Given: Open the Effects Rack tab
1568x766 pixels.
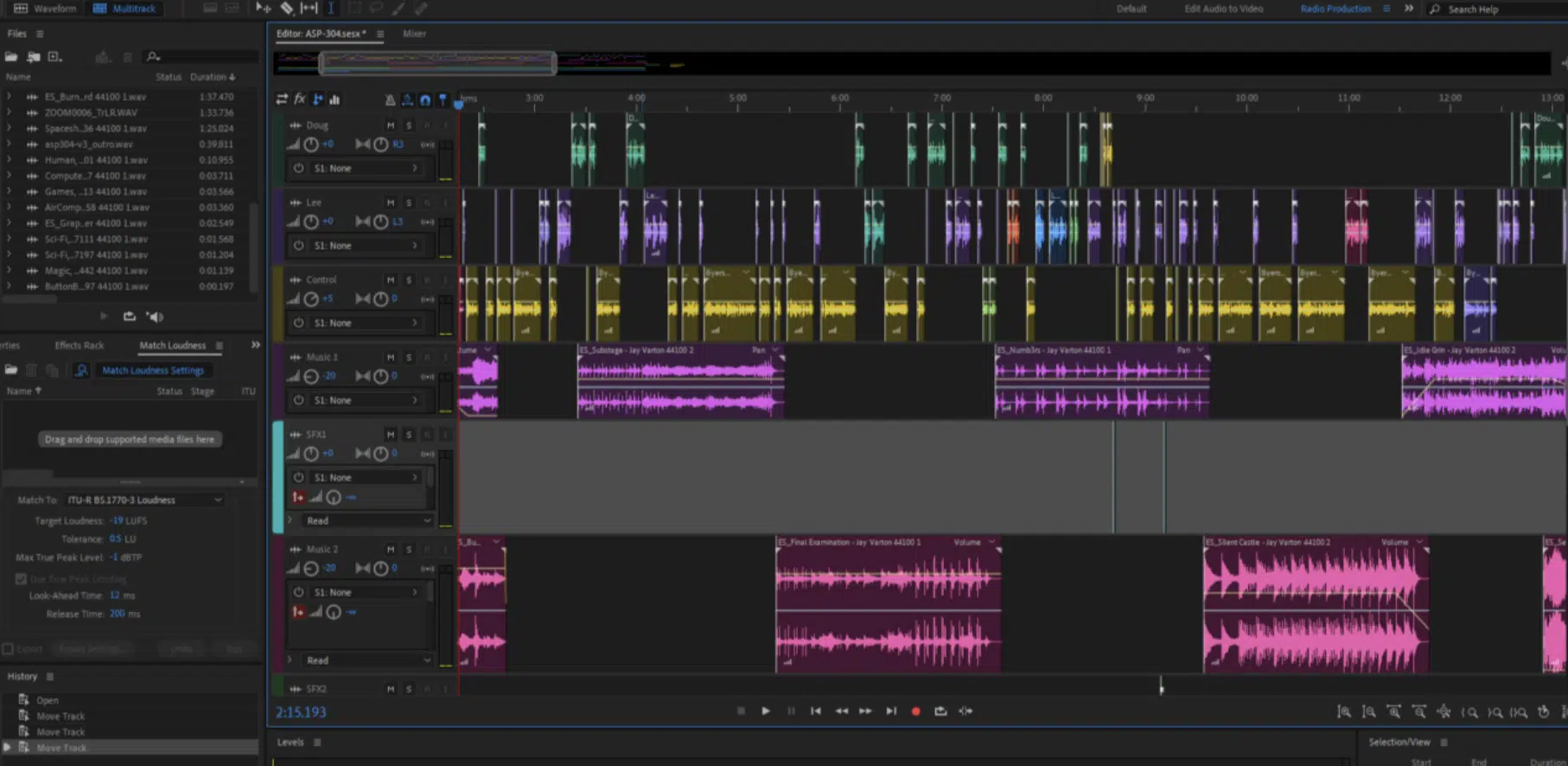Looking at the screenshot, I should [80, 345].
